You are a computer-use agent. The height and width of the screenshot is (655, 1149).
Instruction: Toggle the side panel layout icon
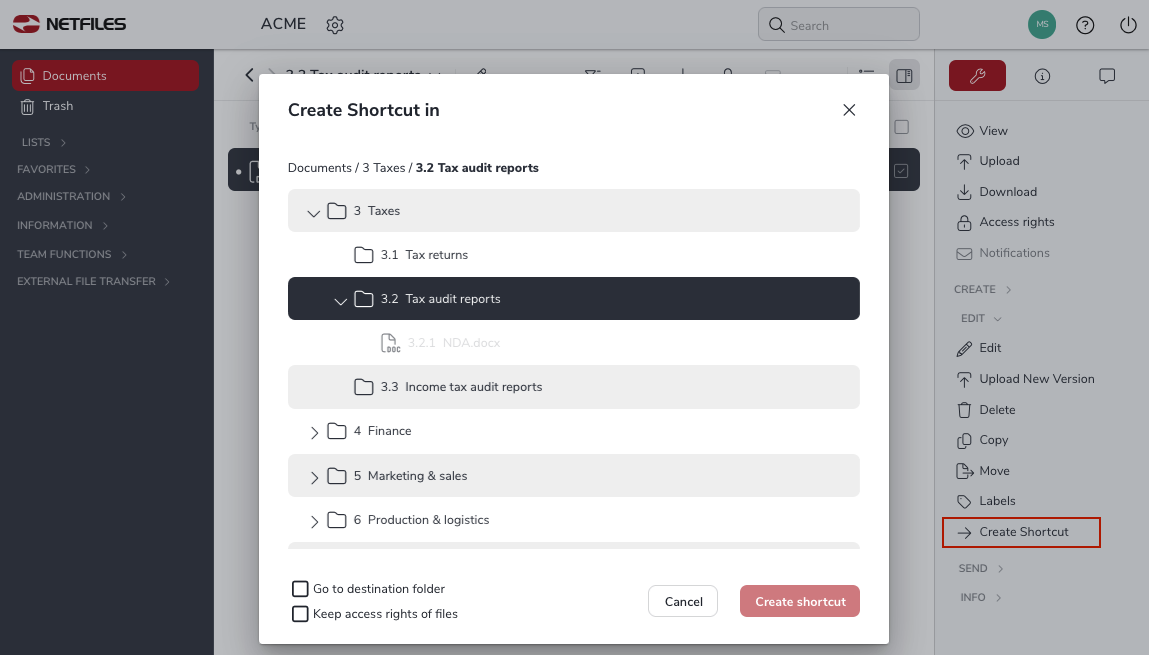[904, 75]
